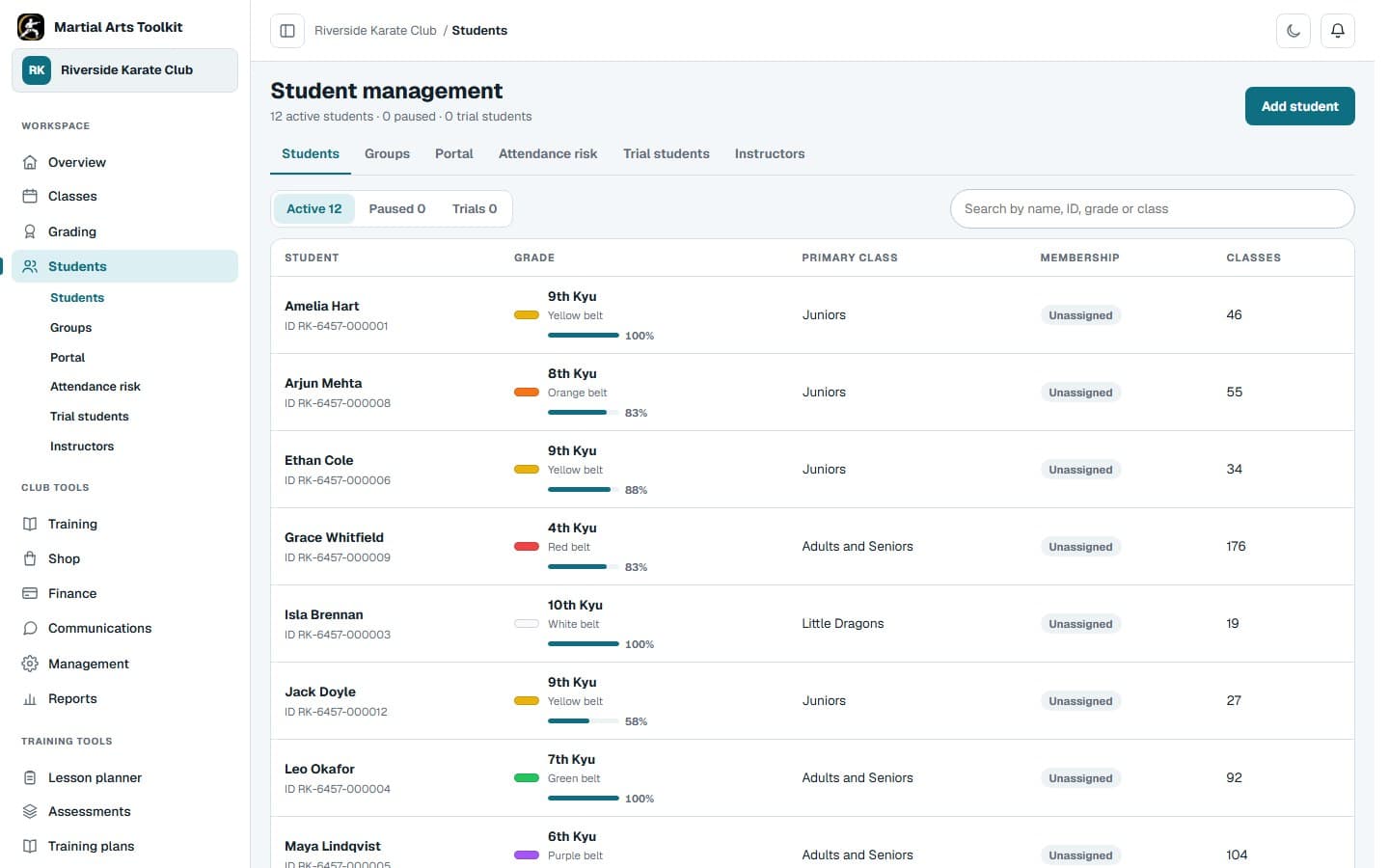Viewport: 1389px width, 868px height.
Task: Click the Classes calendar icon
Action: 30,196
